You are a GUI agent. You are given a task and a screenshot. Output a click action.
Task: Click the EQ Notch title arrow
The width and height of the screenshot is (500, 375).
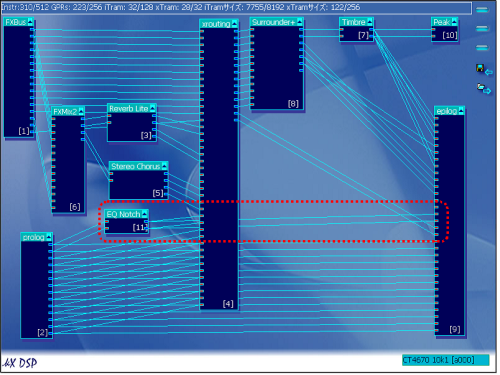coord(144,214)
